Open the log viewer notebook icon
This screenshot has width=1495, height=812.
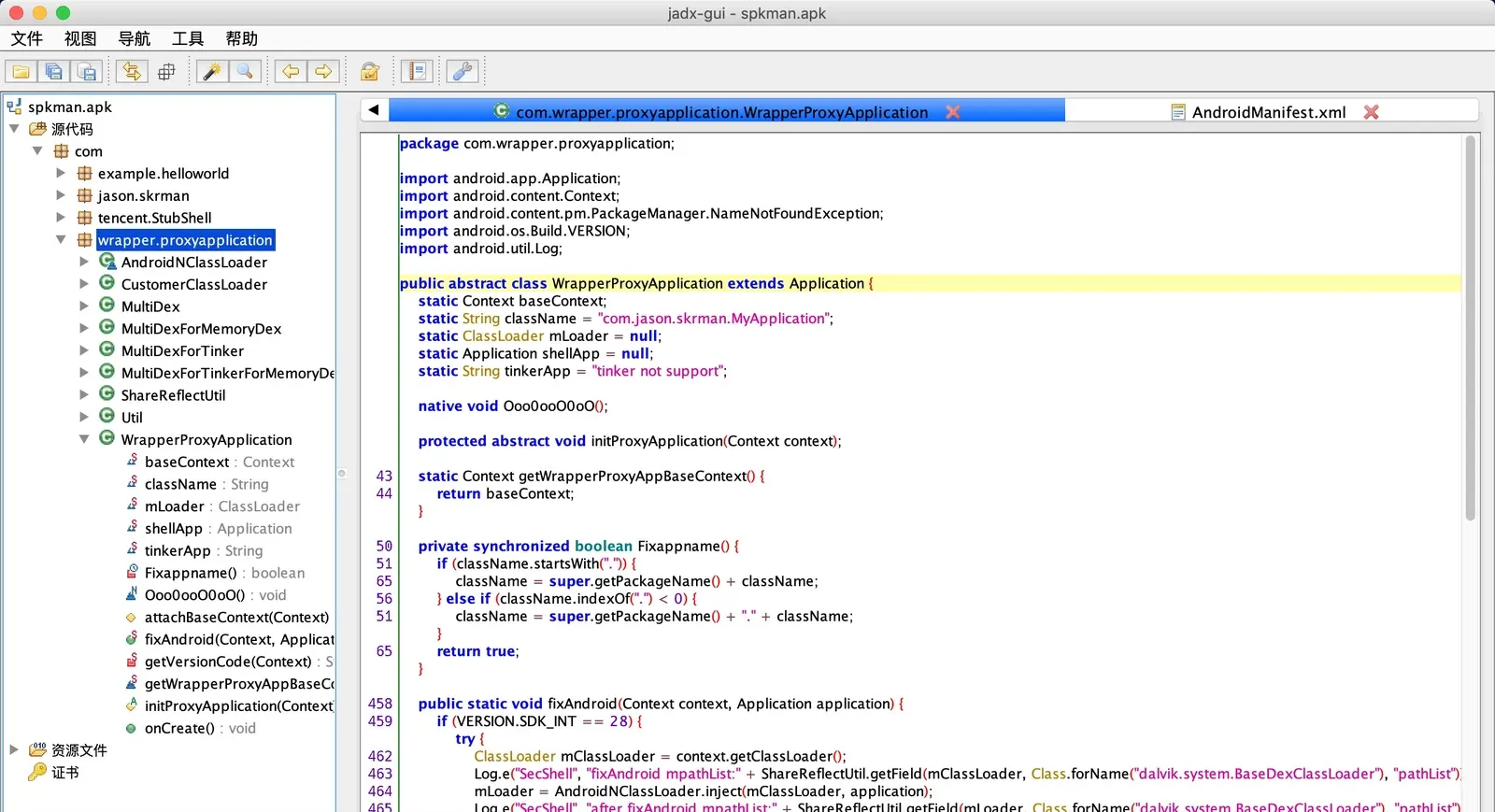(x=417, y=72)
